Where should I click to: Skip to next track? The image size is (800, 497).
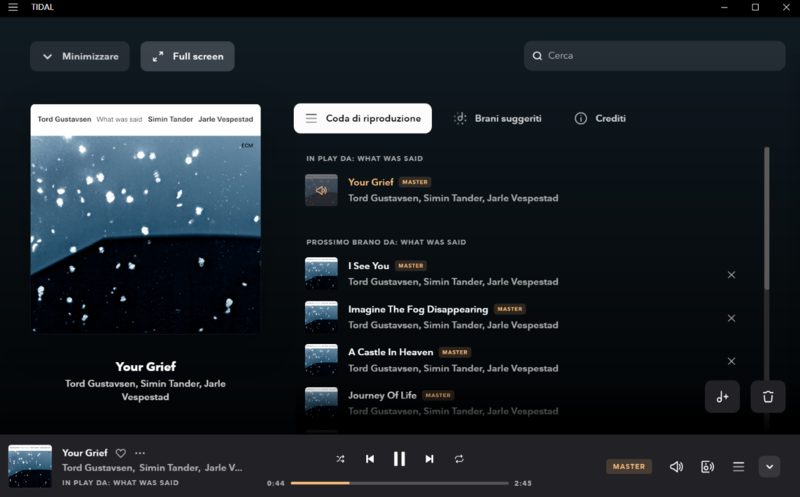tap(429, 459)
